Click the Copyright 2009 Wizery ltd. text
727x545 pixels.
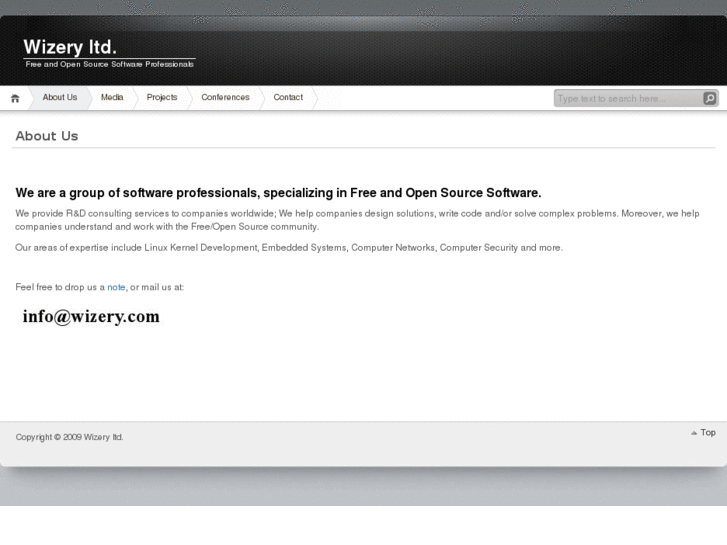pyautogui.click(x=70, y=437)
